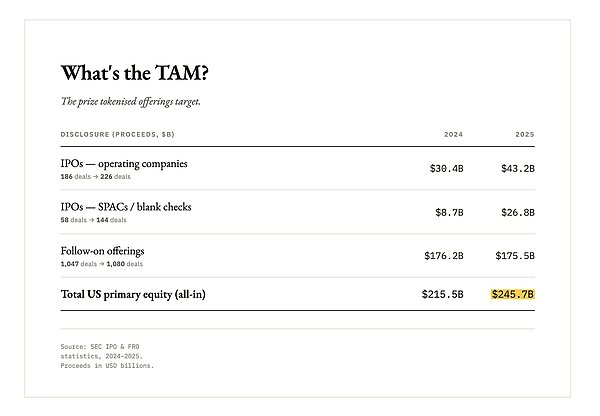This screenshot has height=416, width=600.
Task: Click the $30.4B value for 2024
Action: [x=447, y=168]
